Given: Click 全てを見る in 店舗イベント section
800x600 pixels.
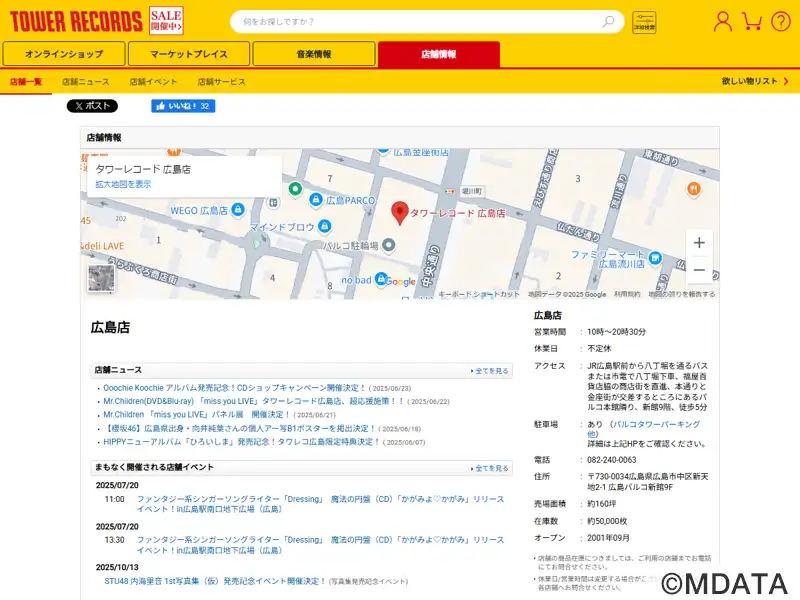Looking at the screenshot, I should click(x=490, y=468).
